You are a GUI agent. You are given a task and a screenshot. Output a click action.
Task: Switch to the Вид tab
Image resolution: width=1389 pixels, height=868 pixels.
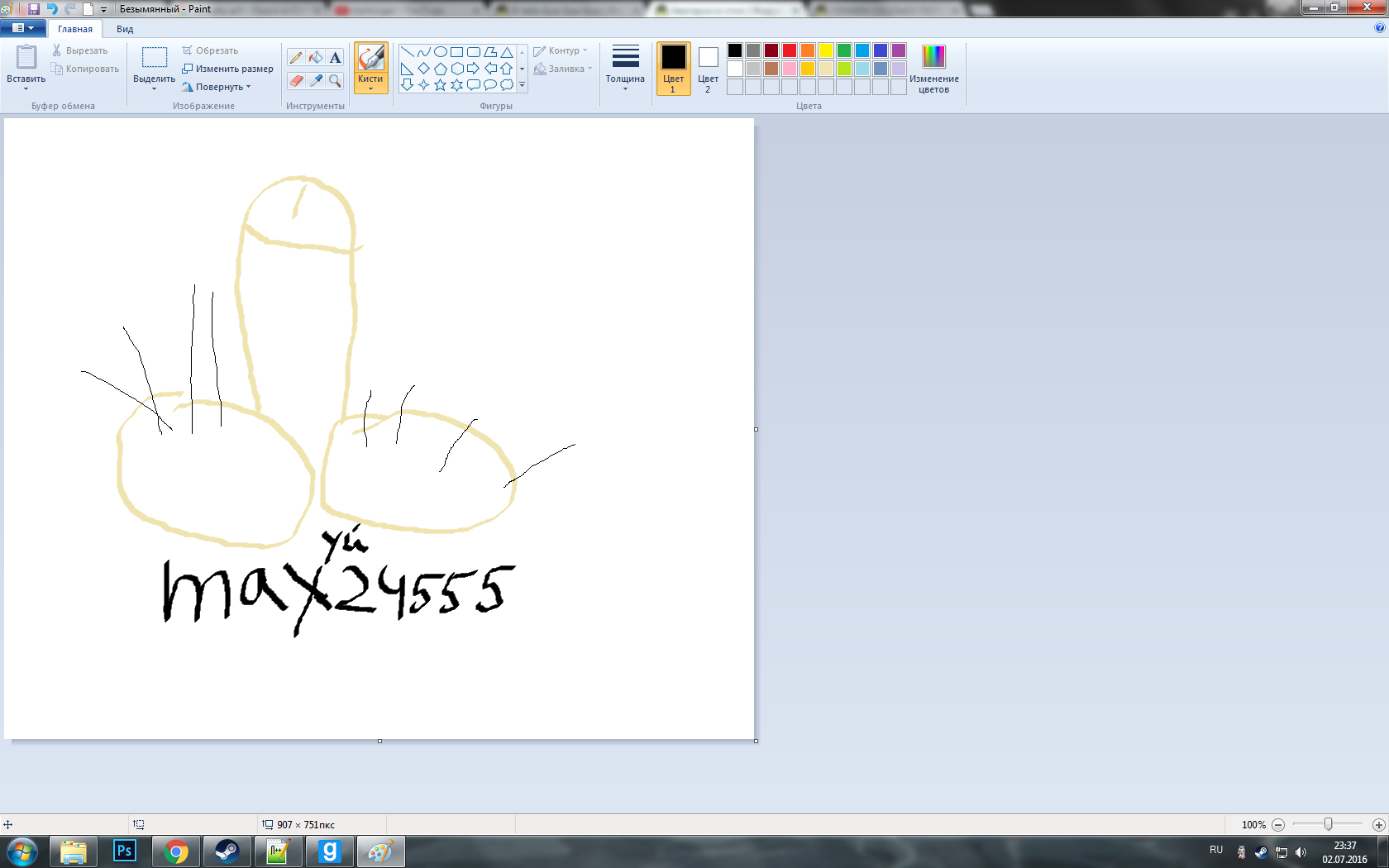point(125,29)
